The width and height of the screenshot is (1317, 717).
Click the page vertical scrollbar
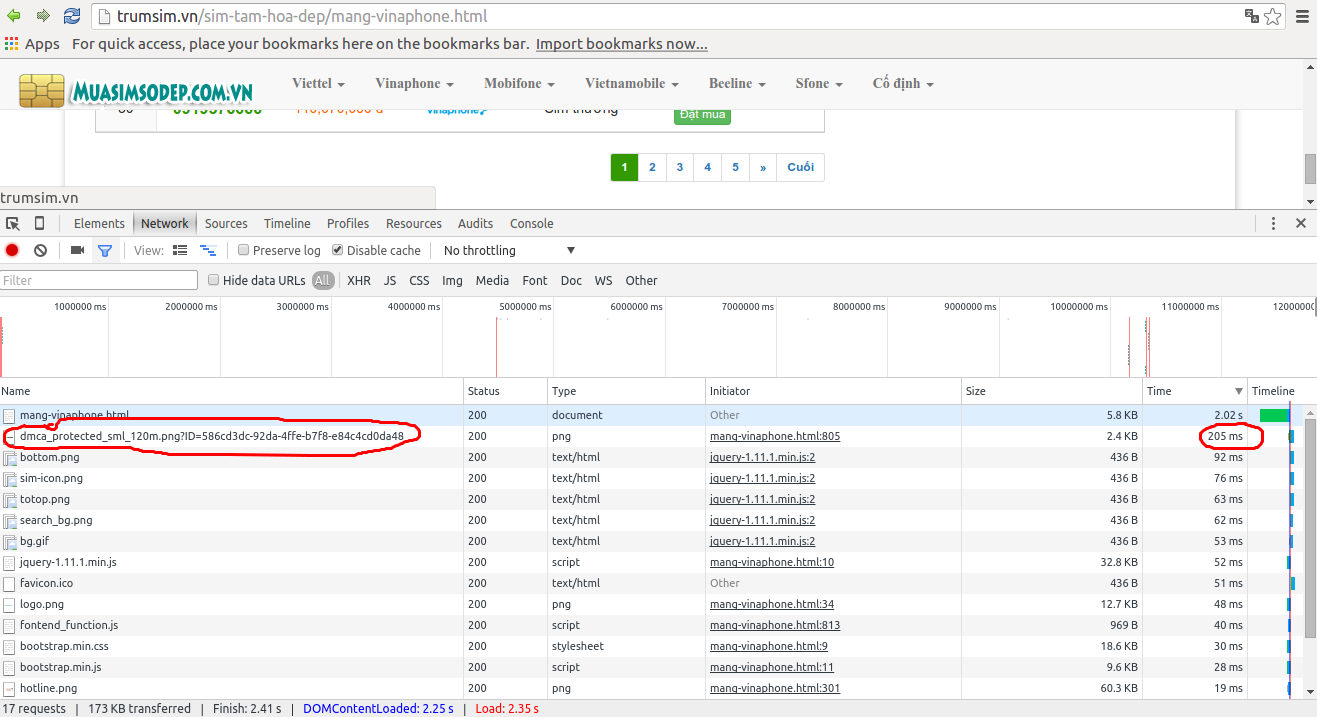coord(1310,170)
